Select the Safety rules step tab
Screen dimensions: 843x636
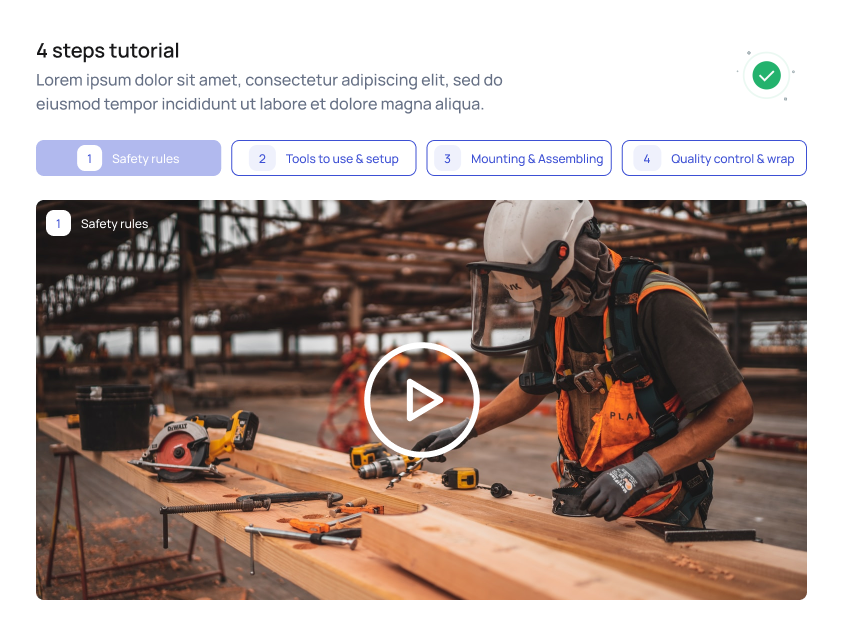tap(128, 158)
